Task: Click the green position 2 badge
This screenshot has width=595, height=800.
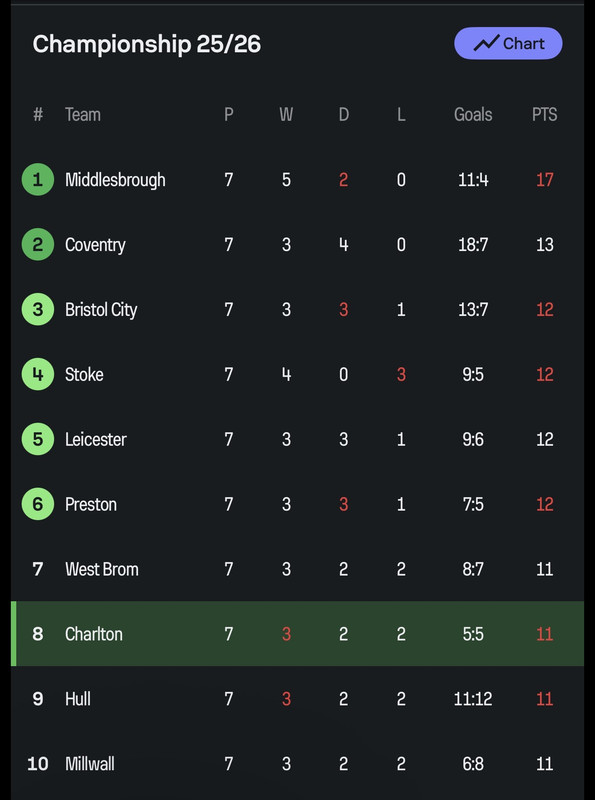Action: (x=38, y=244)
